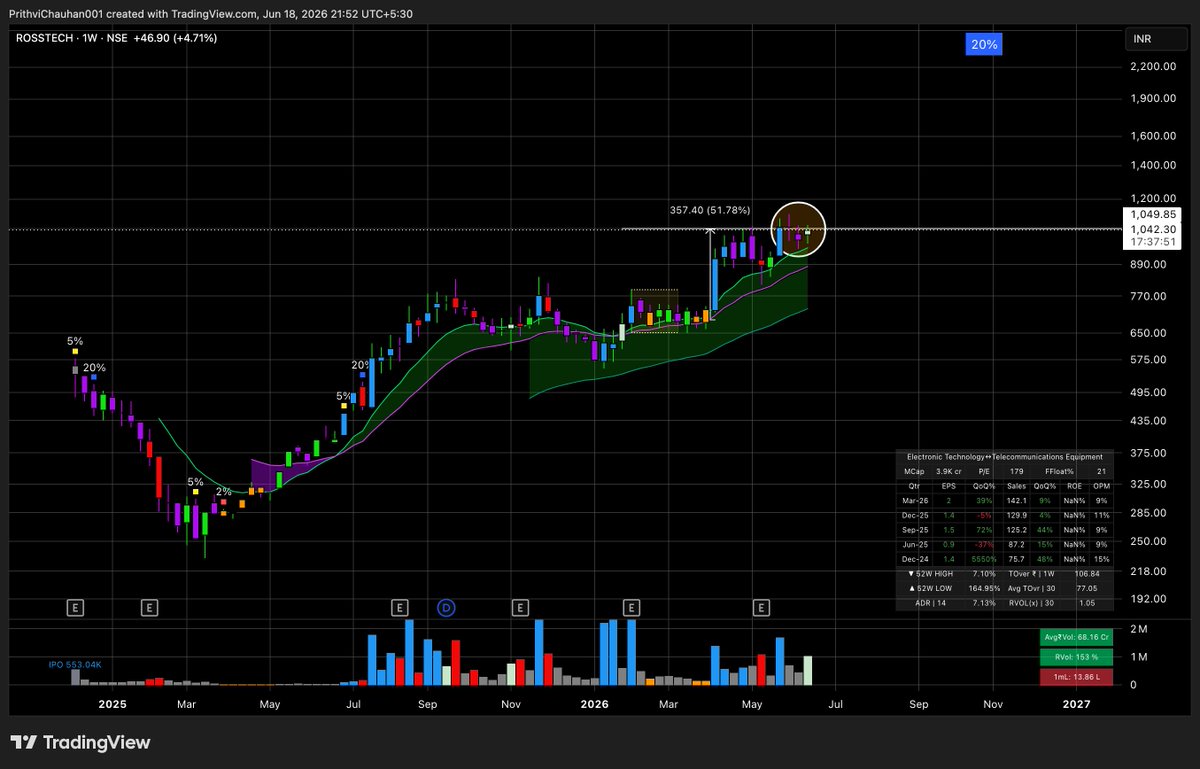Click the Jun-25 quarter row label
1200x769 pixels.
[915, 544]
